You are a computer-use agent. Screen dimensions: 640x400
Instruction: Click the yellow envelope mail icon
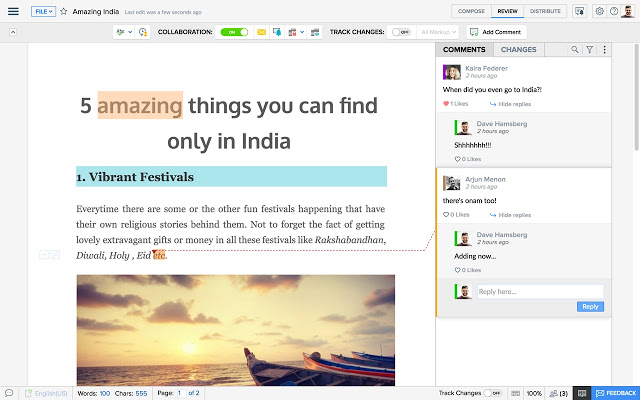tap(262, 32)
